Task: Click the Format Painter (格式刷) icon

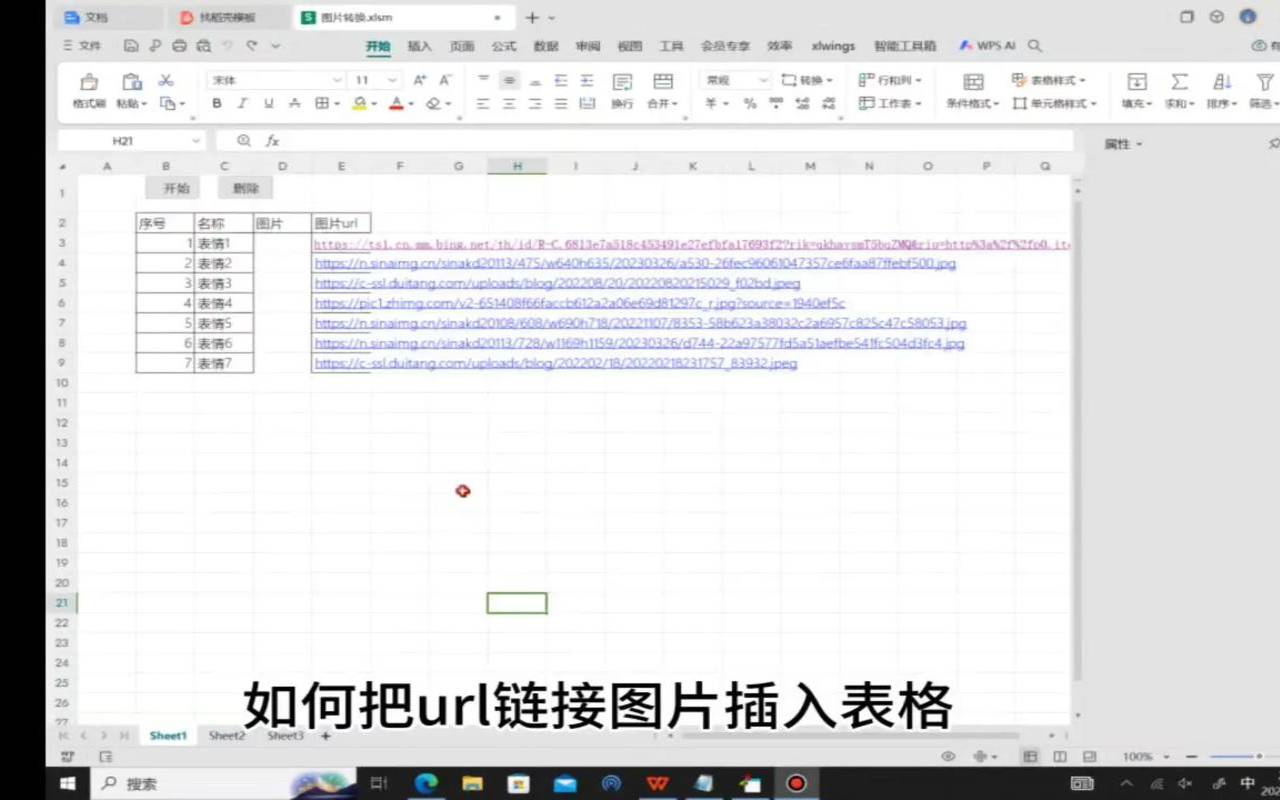Action: pyautogui.click(x=89, y=82)
